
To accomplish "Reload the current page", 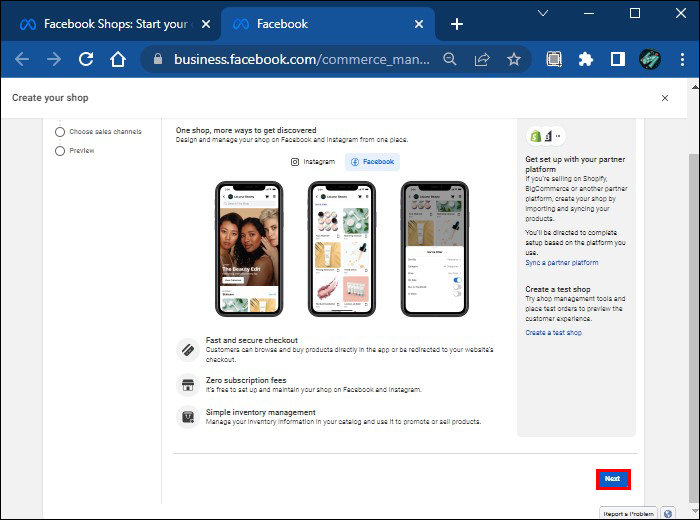I will click(x=86, y=59).
